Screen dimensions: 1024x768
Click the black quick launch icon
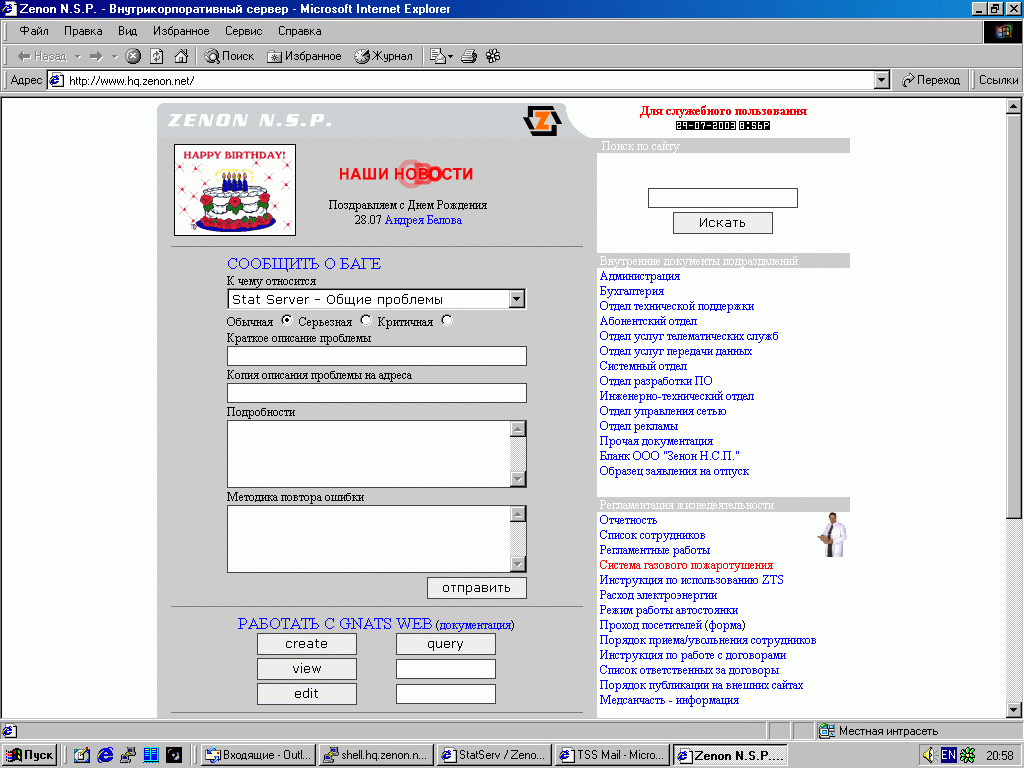pyautogui.click(x=174, y=755)
